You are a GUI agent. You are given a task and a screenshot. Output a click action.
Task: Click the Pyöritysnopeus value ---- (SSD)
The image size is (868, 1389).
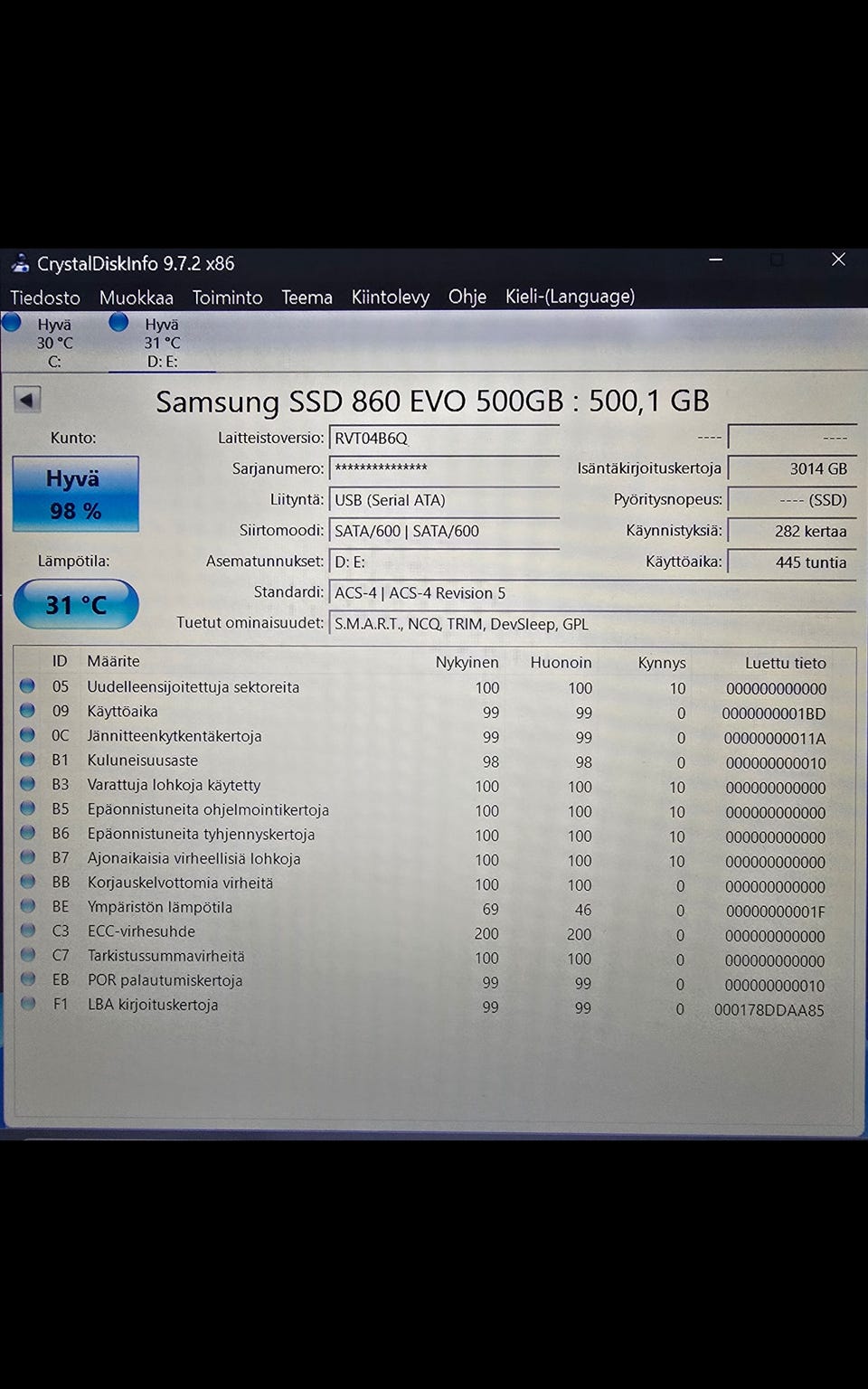coord(791,500)
